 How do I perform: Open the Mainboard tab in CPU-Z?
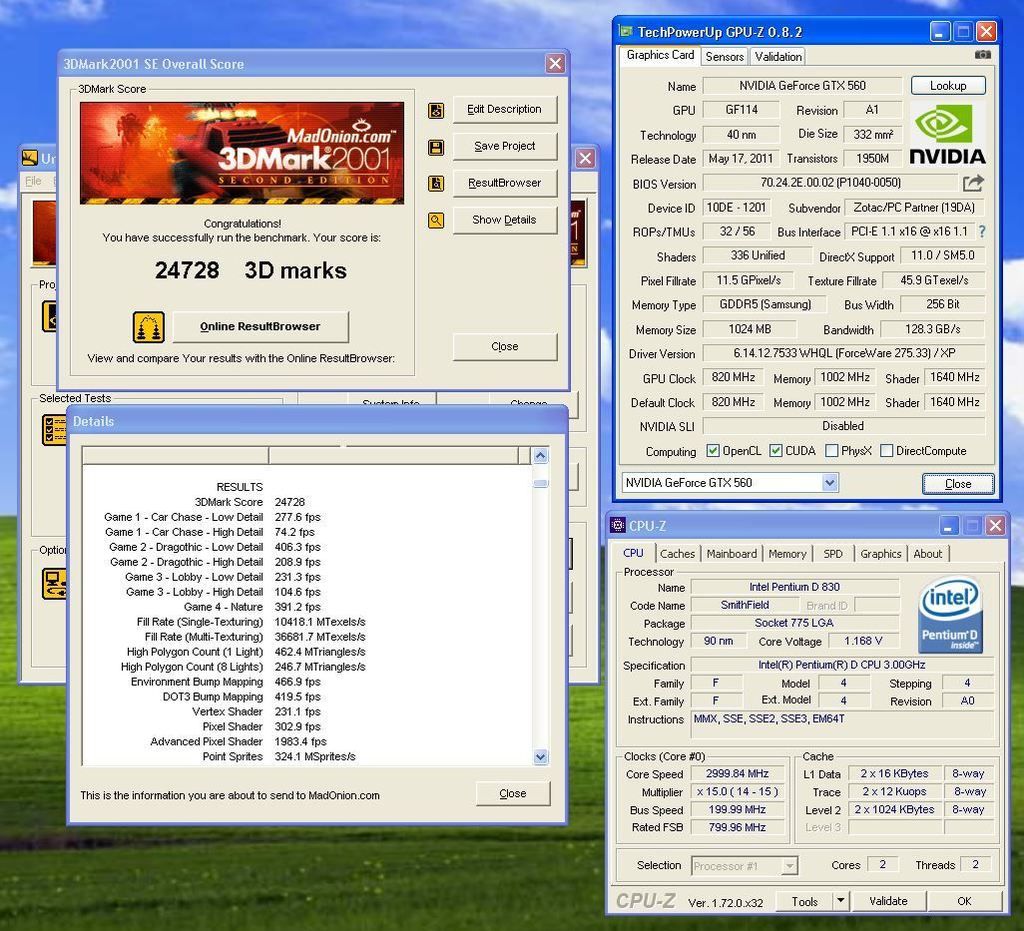[731, 554]
